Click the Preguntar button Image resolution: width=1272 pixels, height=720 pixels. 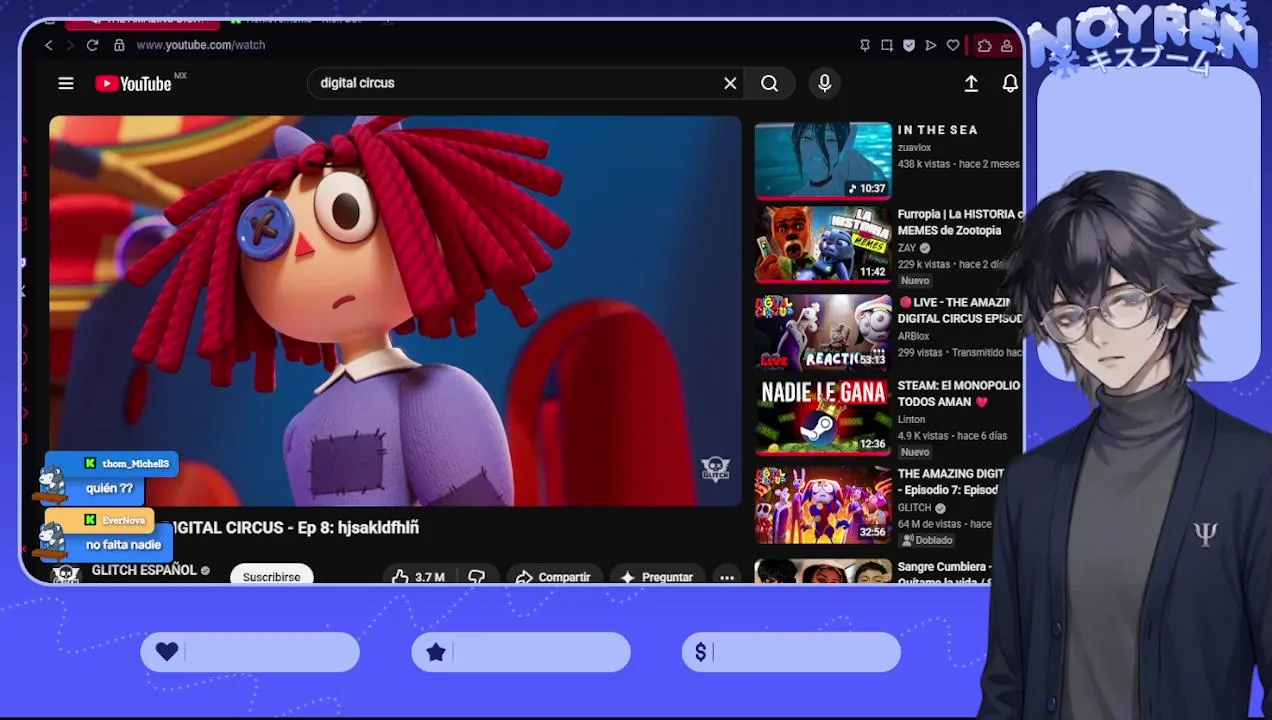pos(656,577)
